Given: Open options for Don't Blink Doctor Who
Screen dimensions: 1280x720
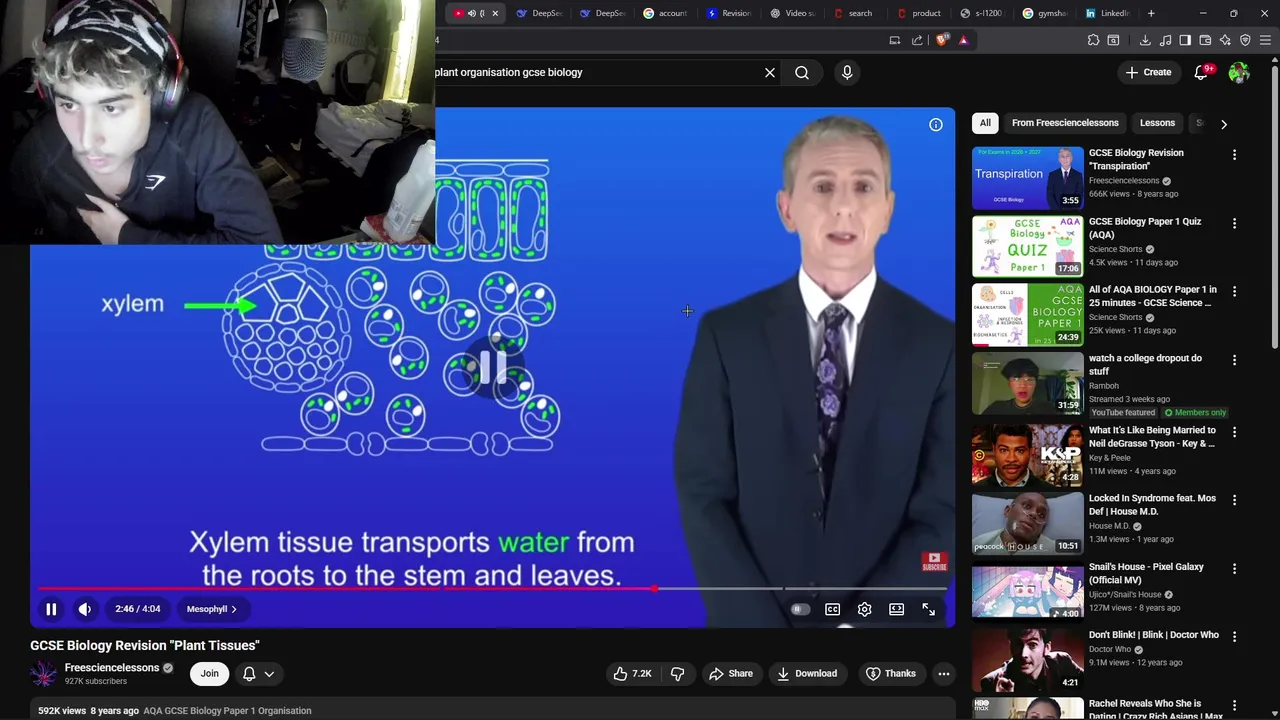Looking at the screenshot, I should point(1234,637).
